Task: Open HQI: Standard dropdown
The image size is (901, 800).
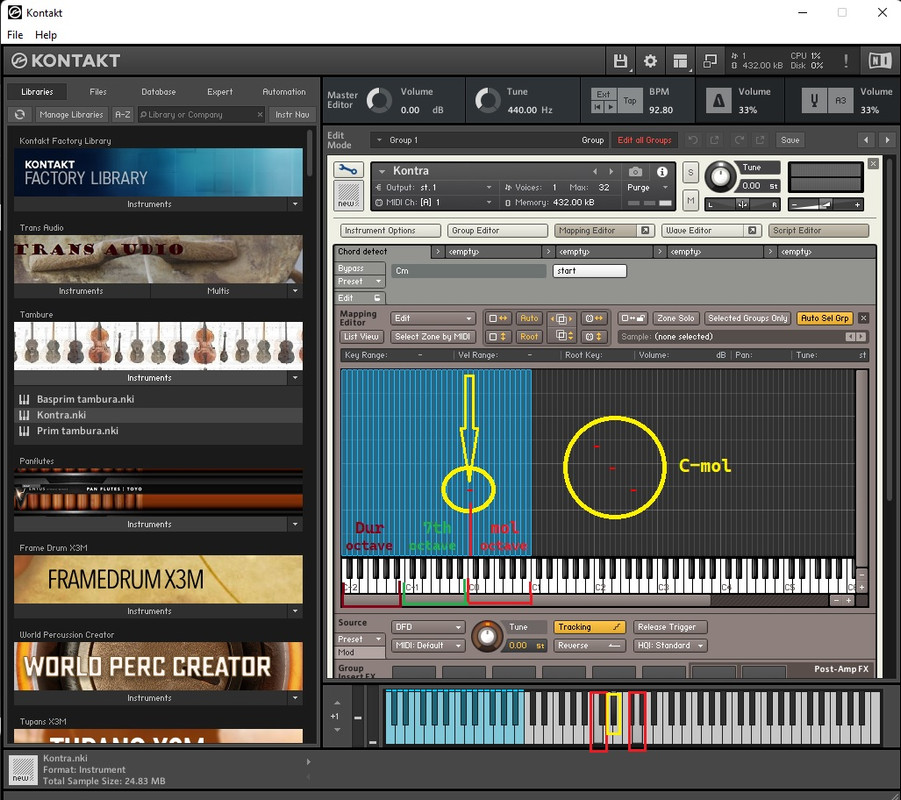Action: tap(669, 645)
